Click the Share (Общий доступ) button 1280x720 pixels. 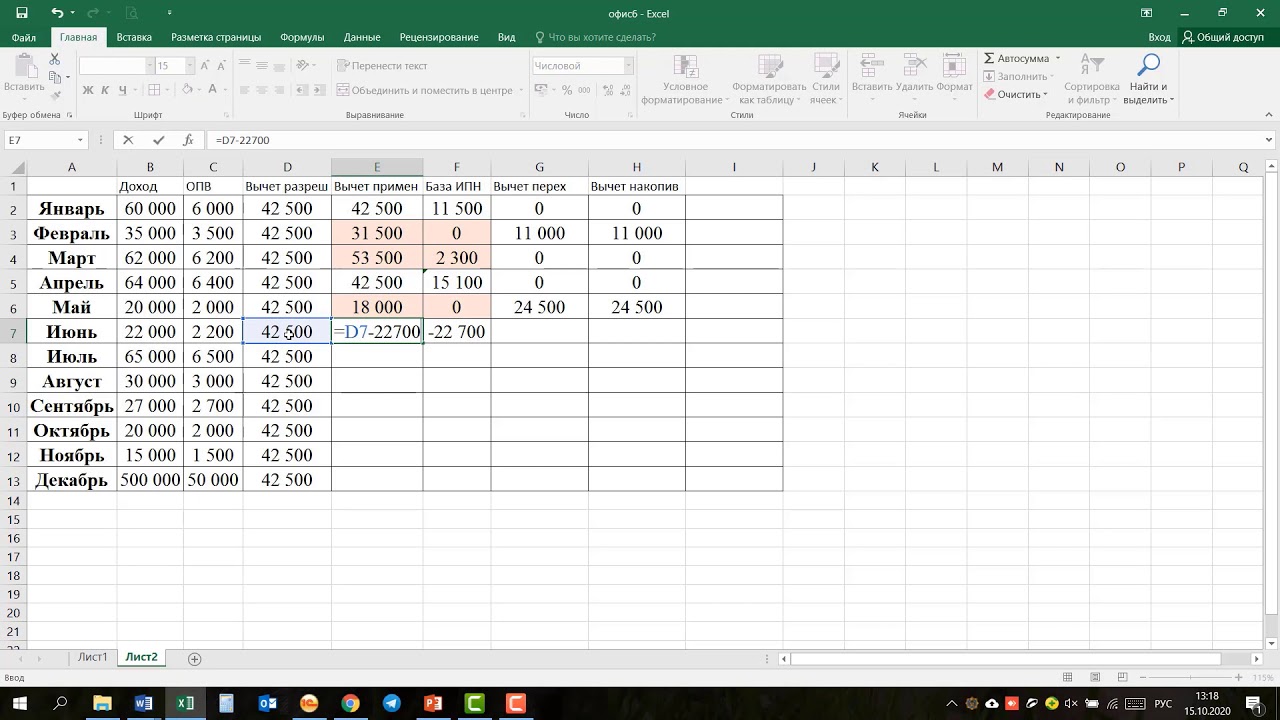(1223, 37)
